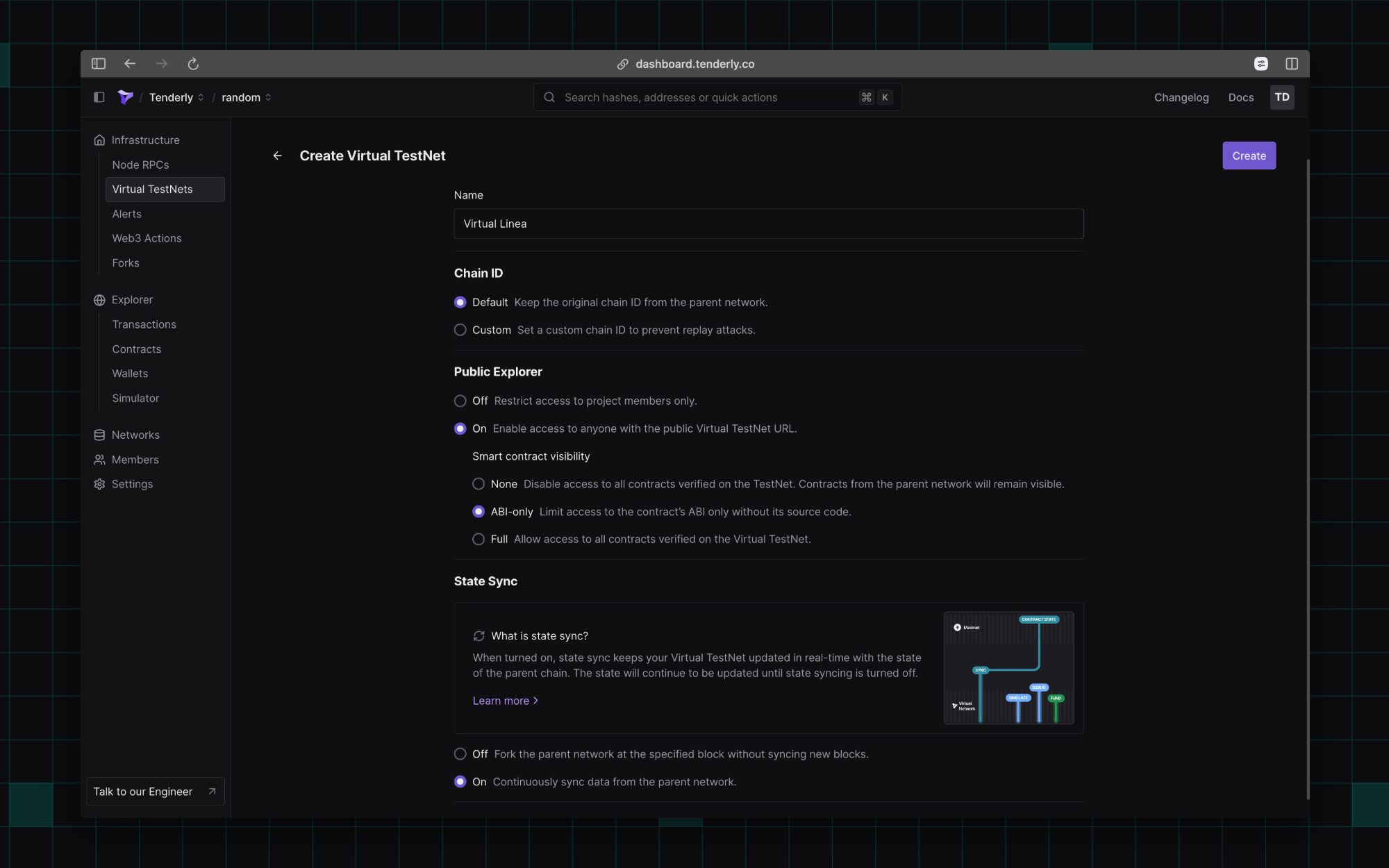Switch to Virtual TestNets in the sidebar
The width and height of the screenshot is (1389, 868).
[152, 189]
